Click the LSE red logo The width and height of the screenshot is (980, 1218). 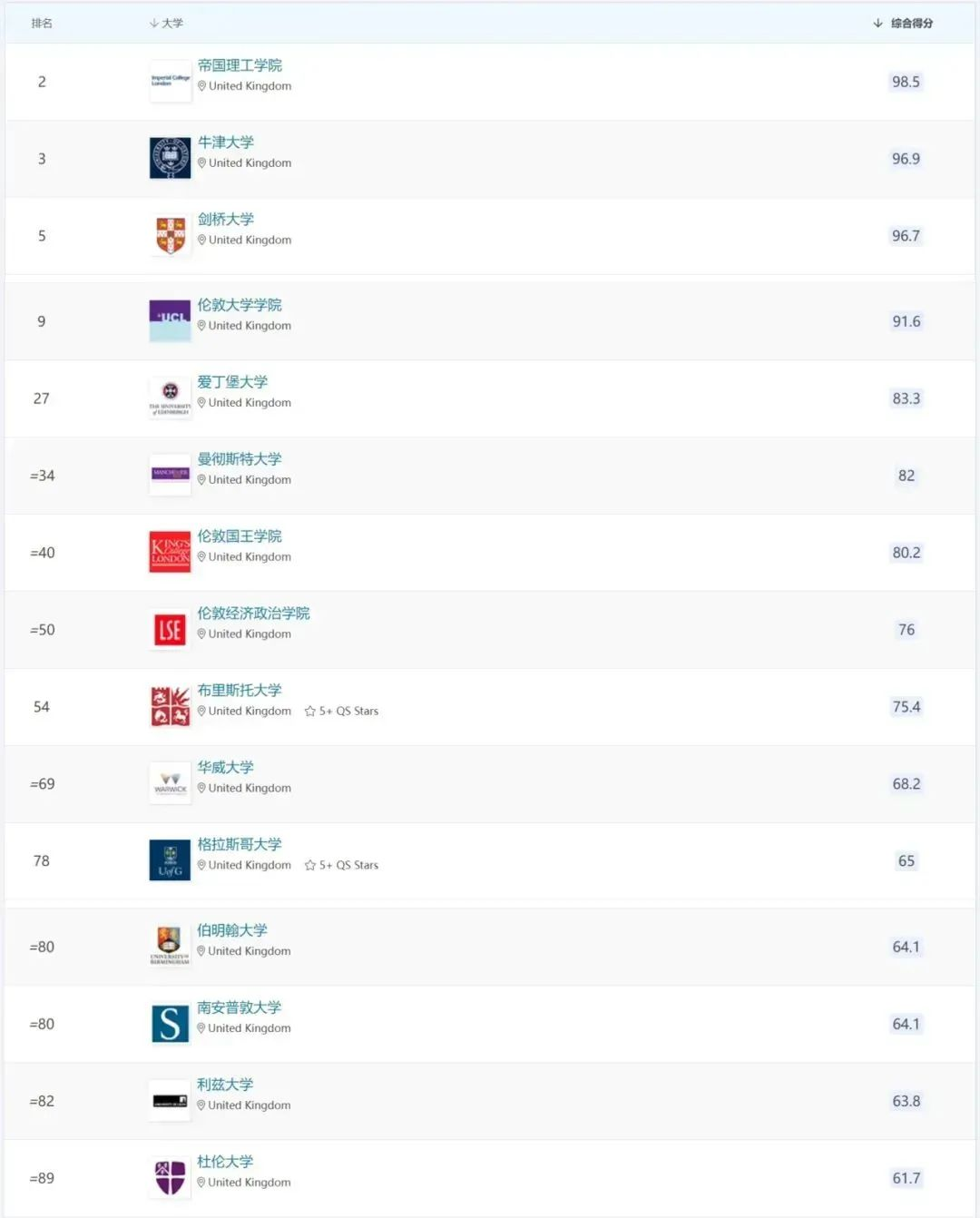pyautogui.click(x=171, y=629)
